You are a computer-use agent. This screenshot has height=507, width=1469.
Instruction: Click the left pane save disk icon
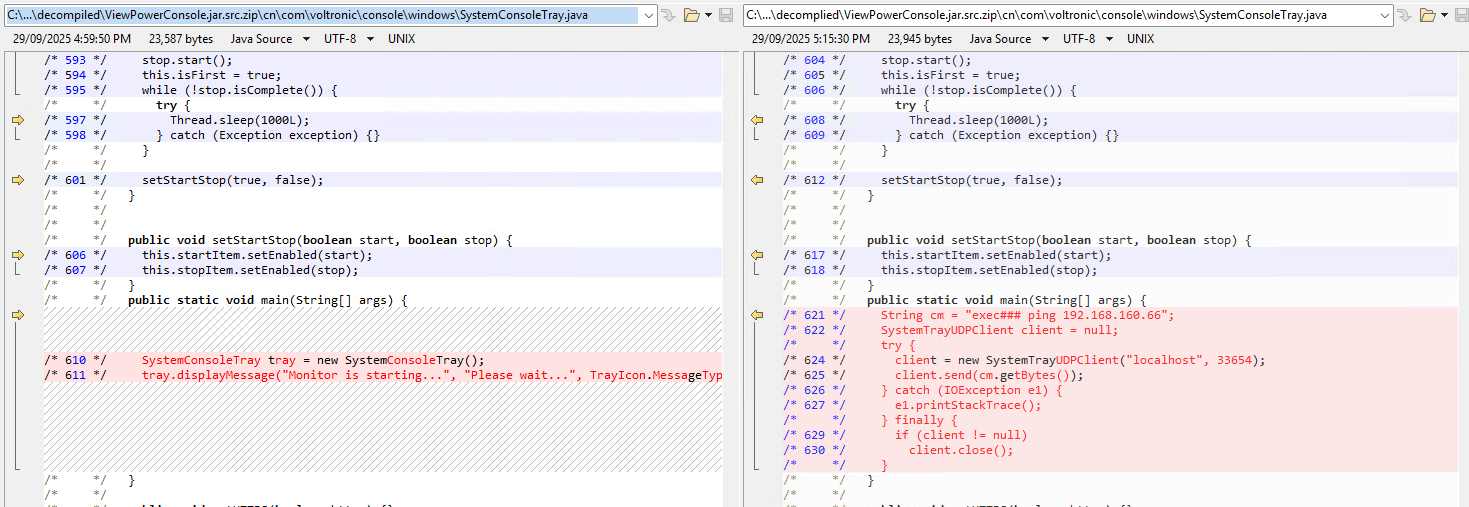click(726, 15)
